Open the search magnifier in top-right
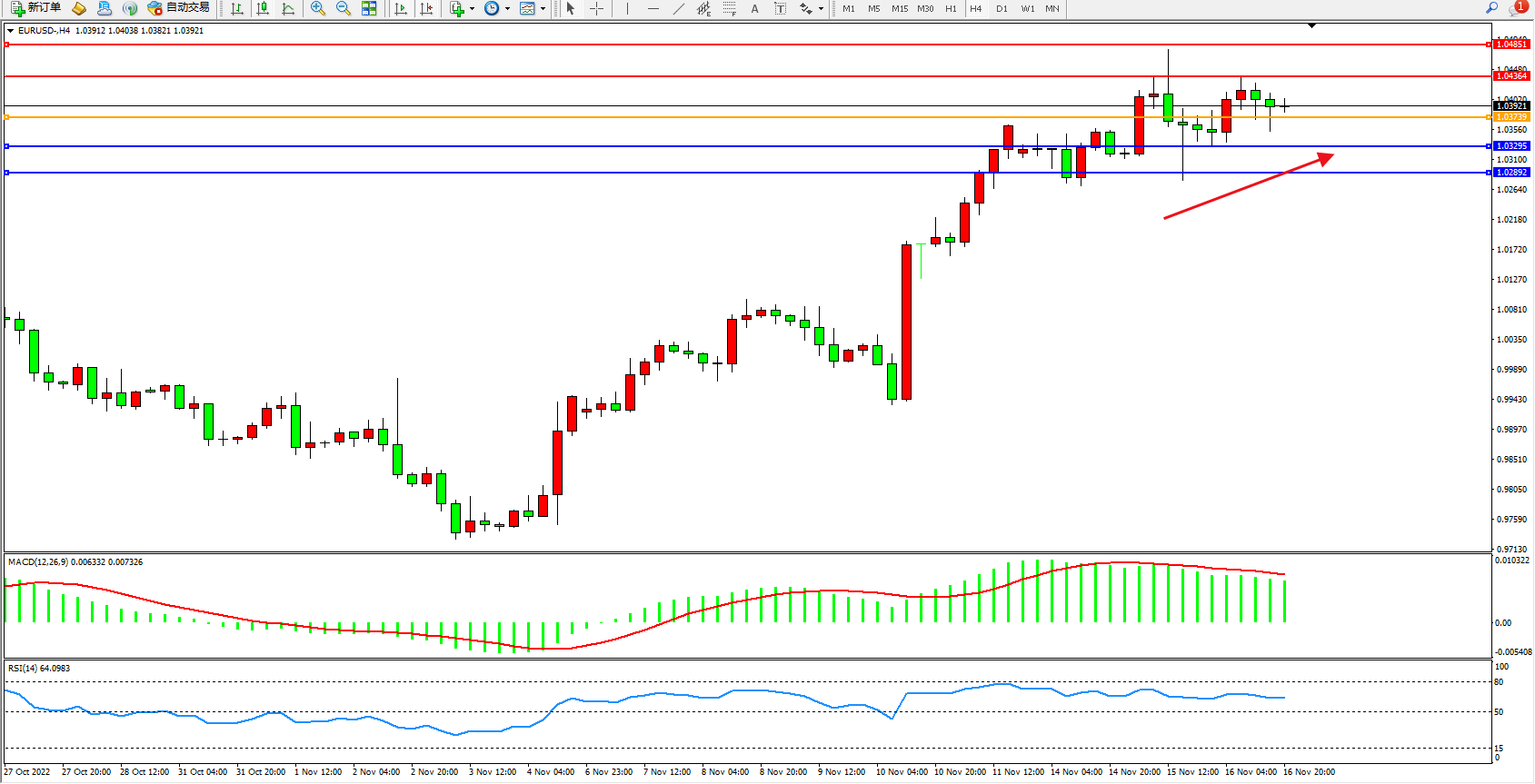The width and height of the screenshot is (1535, 784). [x=1491, y=8]
